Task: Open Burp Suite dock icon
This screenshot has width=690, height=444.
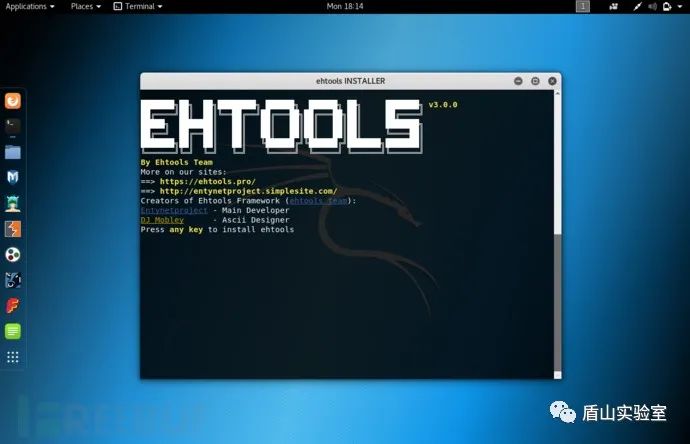Action: (13, 229)
